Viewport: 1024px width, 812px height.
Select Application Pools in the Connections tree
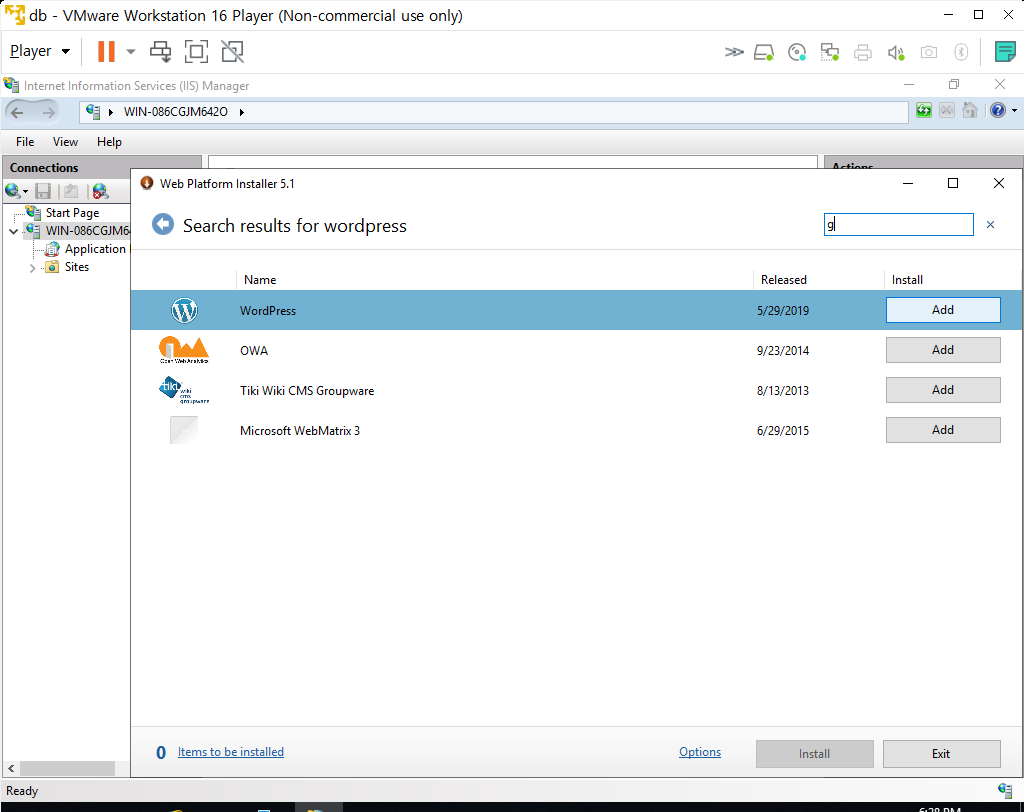coord(97,249)
